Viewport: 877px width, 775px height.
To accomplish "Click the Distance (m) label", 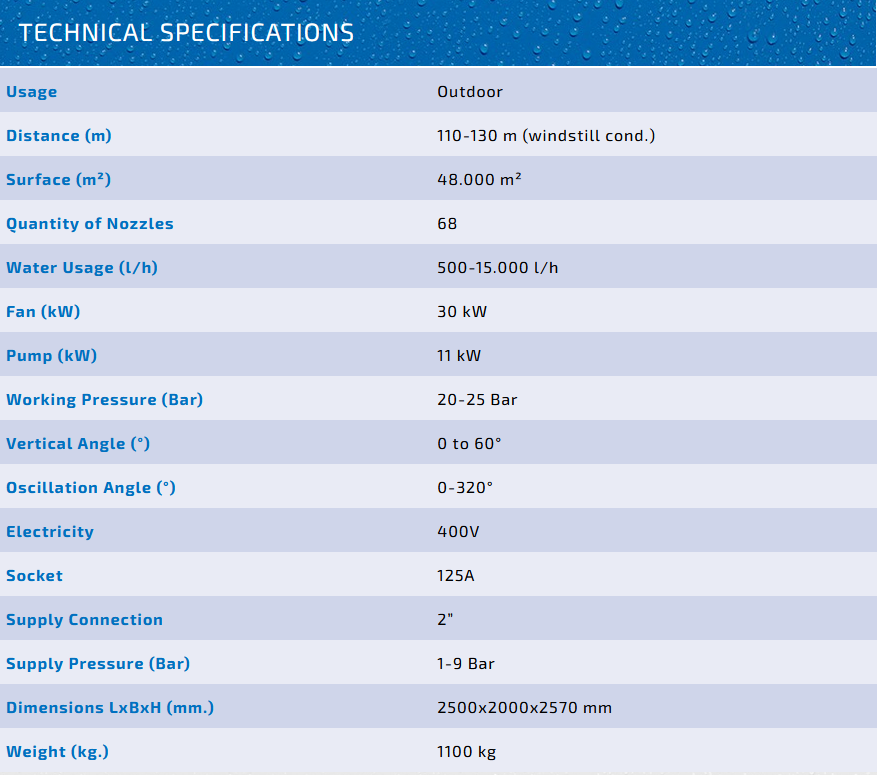I will coord(57,136).
